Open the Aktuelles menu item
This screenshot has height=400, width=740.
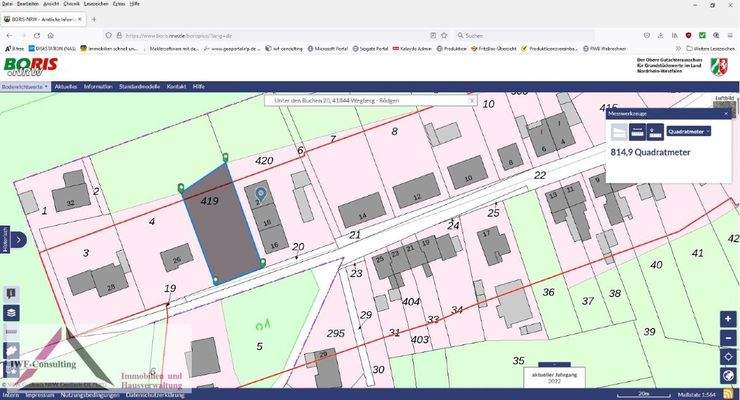[66, 87]
